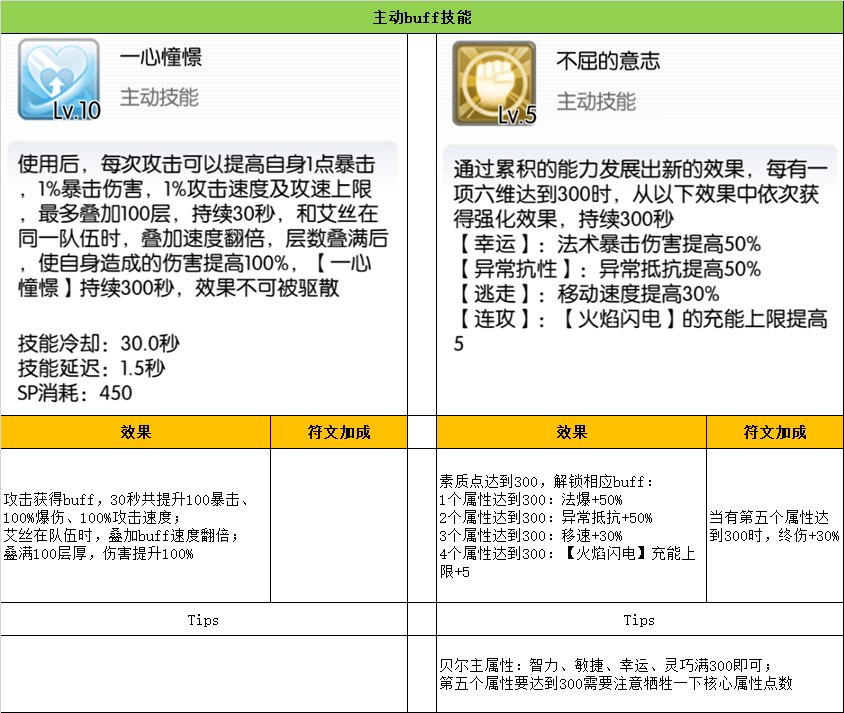
Task: Select the left 符文加成 column header
Action: 339,432
